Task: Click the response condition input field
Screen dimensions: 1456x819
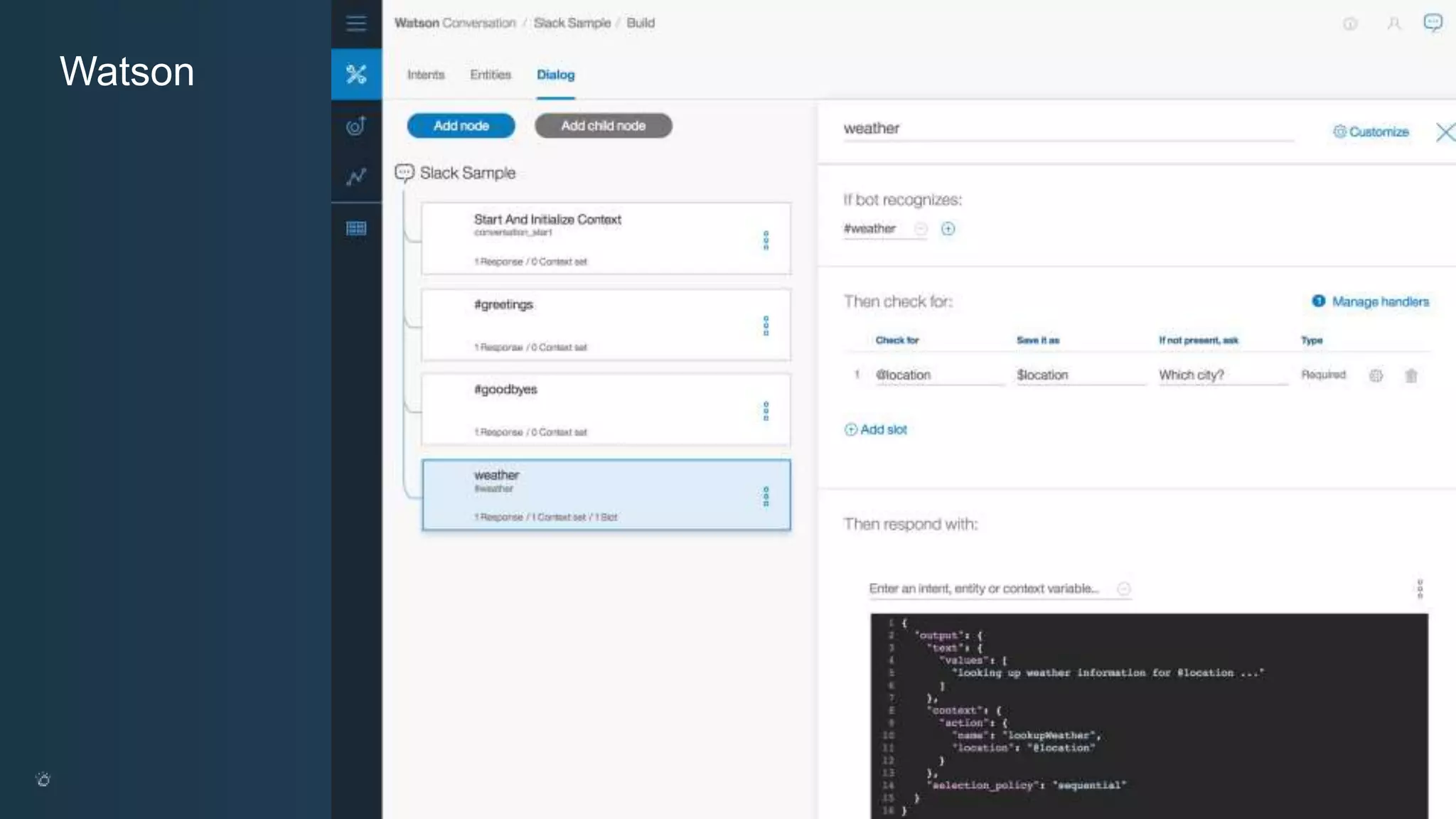Action: tap(984, 589)
